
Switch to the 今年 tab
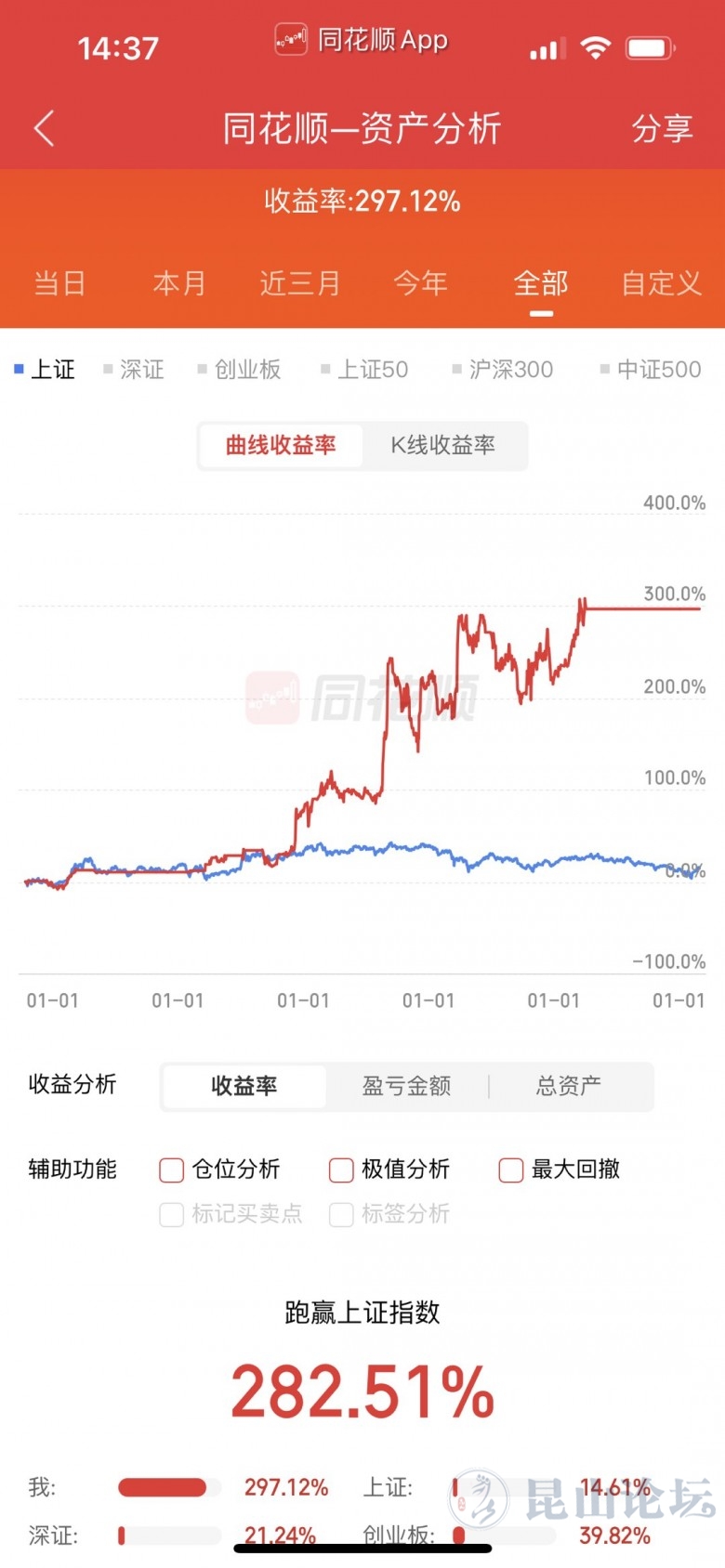420,283
